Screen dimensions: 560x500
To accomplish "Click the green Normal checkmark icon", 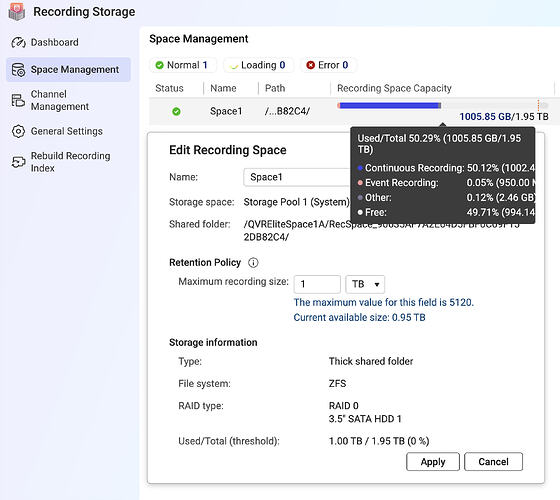I will coord(159,65).
